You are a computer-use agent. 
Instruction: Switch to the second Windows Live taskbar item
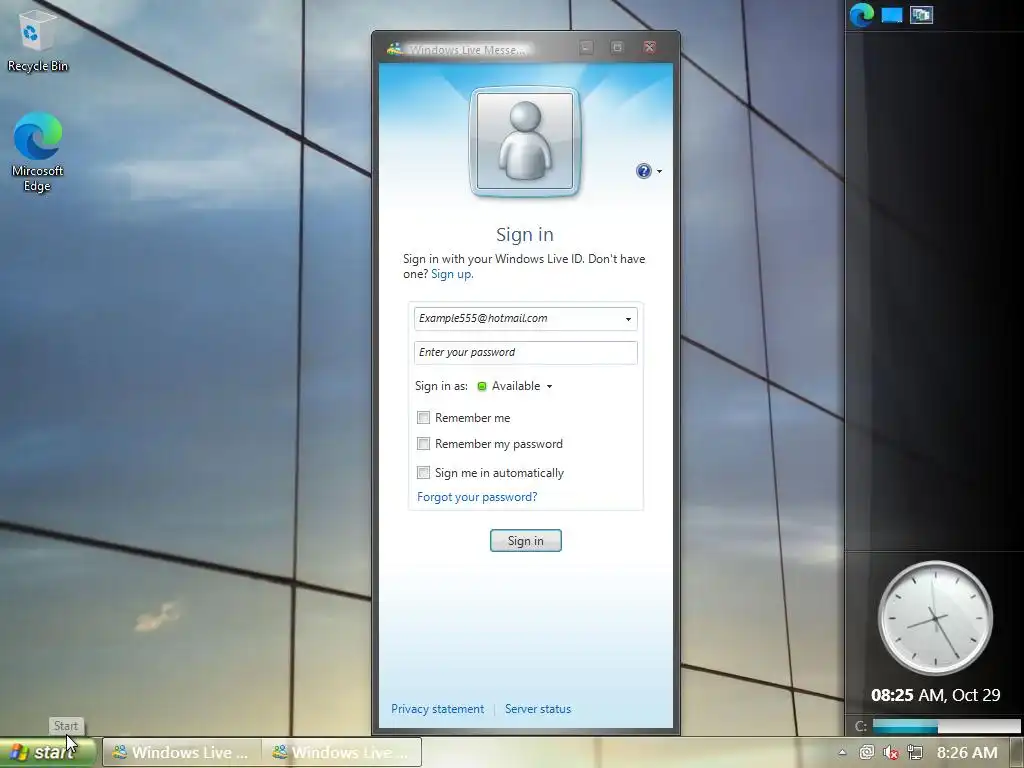[x=342, y=752]
